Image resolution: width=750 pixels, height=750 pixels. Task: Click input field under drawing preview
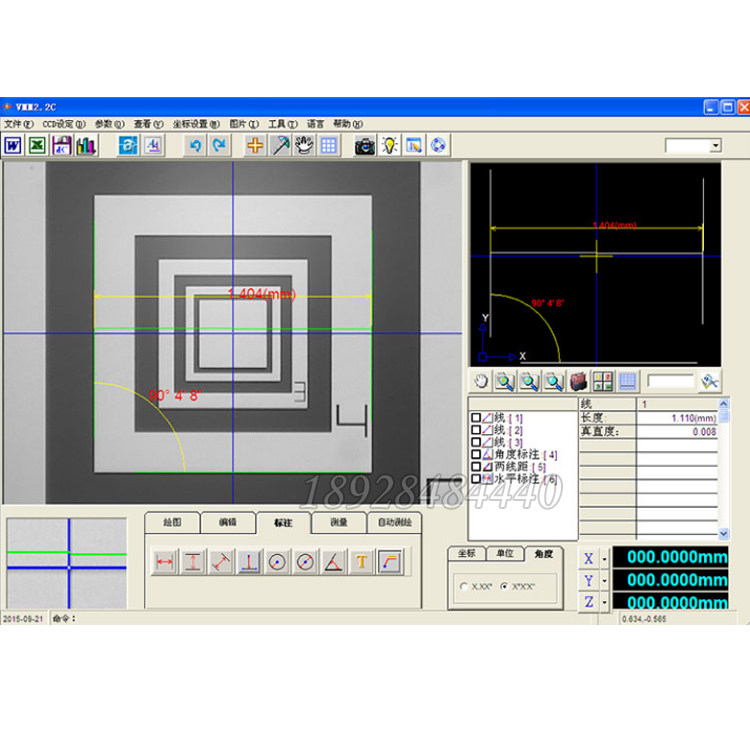(671, 381)
